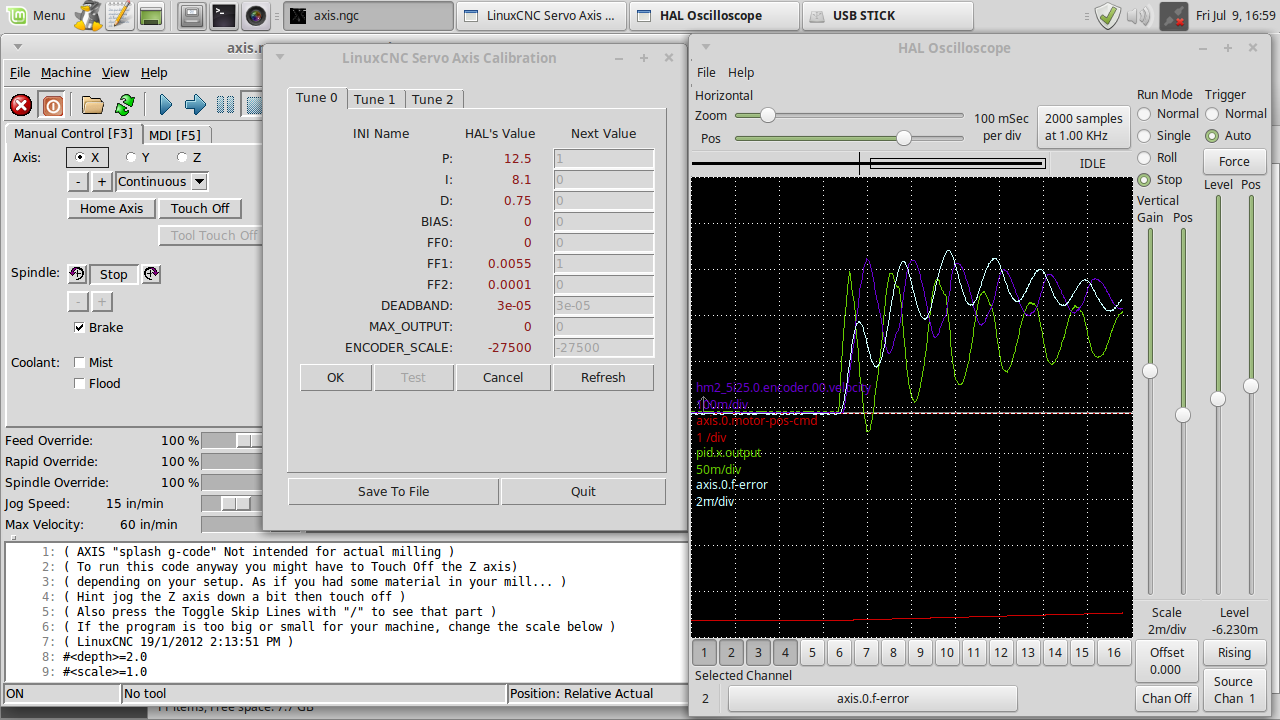
Task: Open the File menu in AXIS
Action: tap(20, 73)
